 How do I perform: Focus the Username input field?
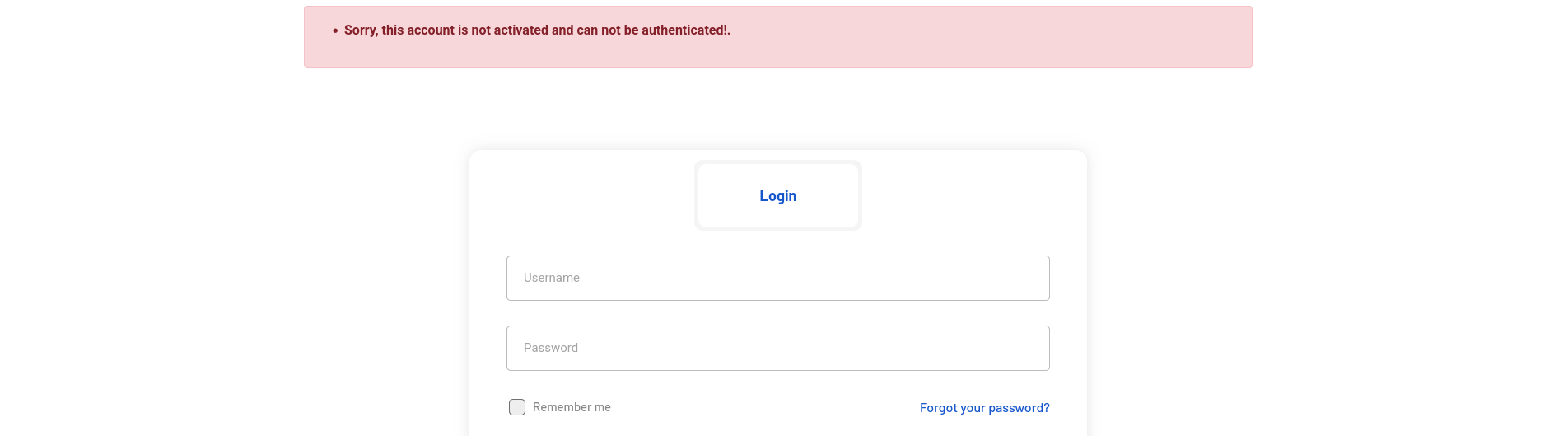coord(778,278)
